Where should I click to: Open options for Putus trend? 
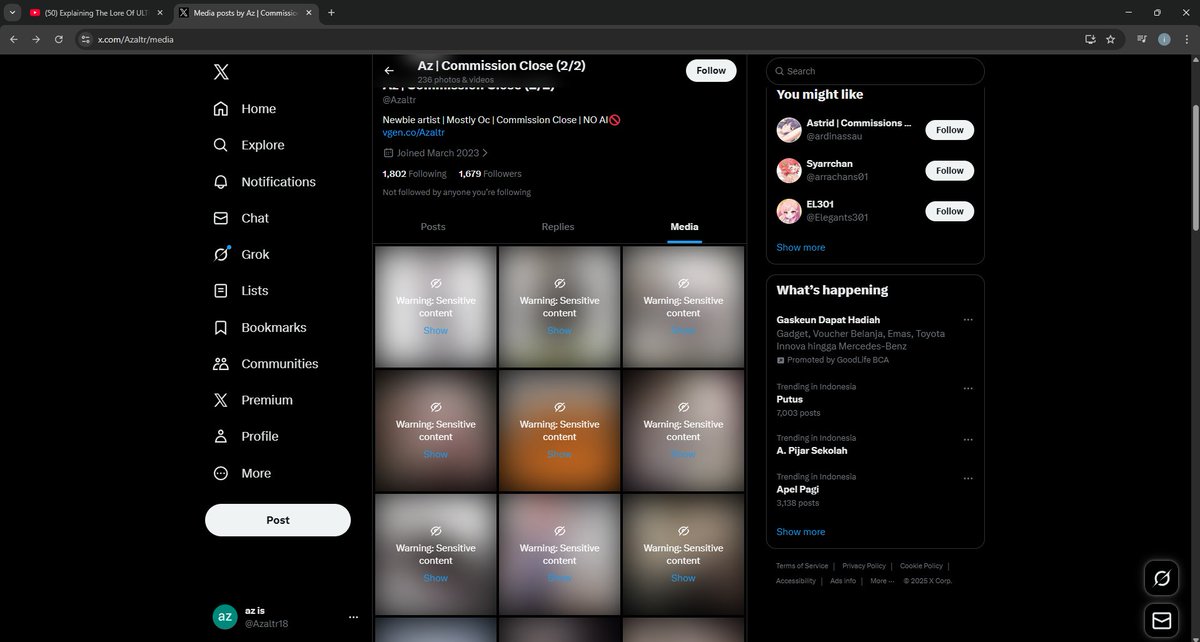click(x=968, y=388)
